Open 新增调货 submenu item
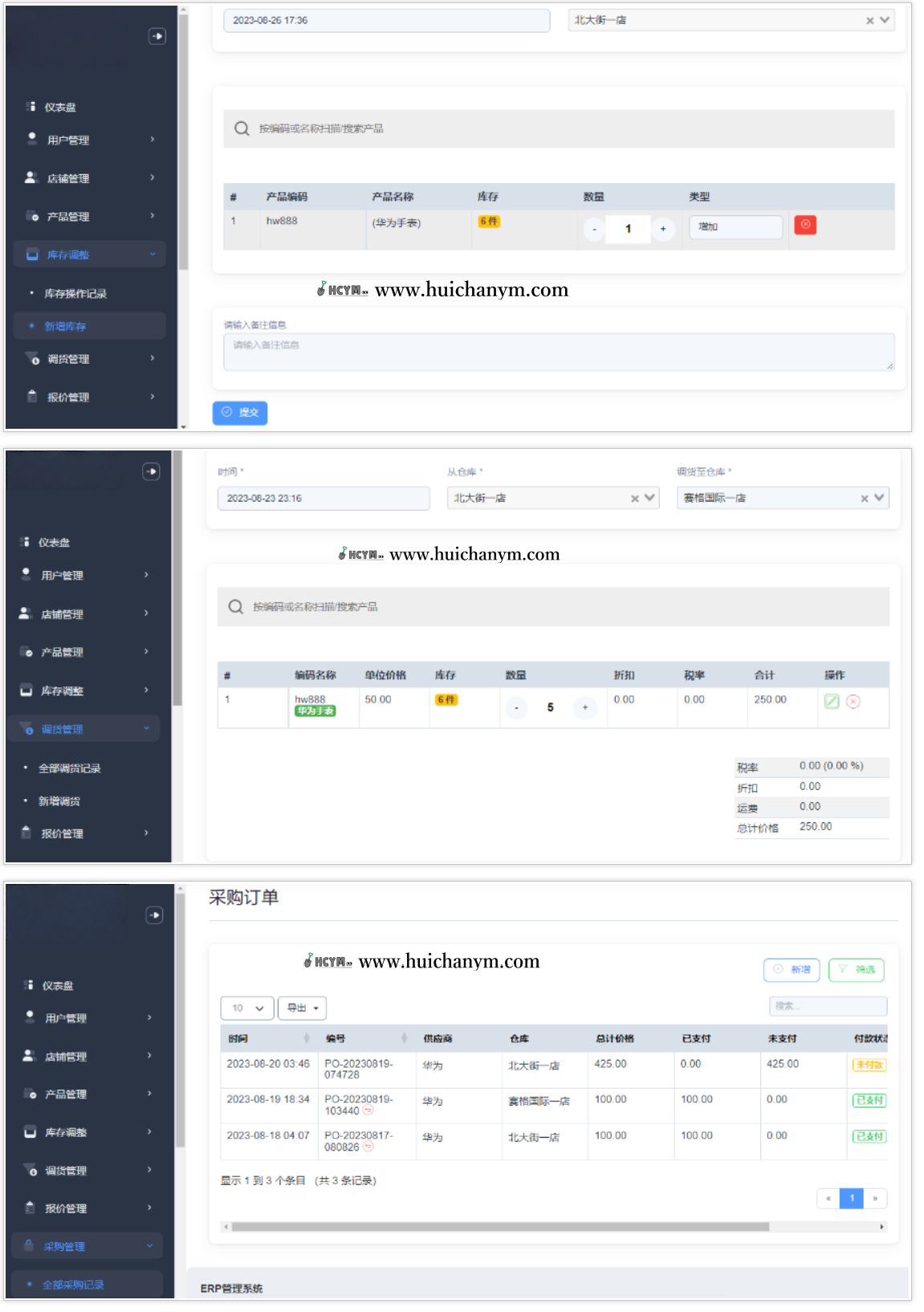 pyautogui.click(x=59, y=801)
